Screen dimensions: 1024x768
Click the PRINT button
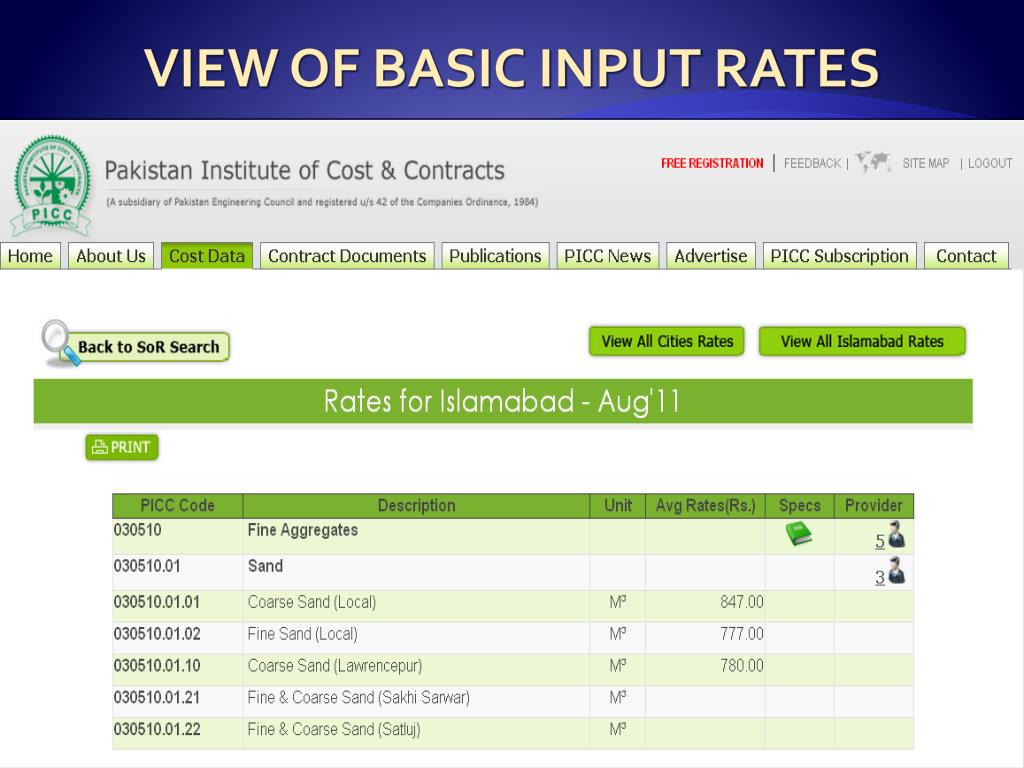click(122, 447)
